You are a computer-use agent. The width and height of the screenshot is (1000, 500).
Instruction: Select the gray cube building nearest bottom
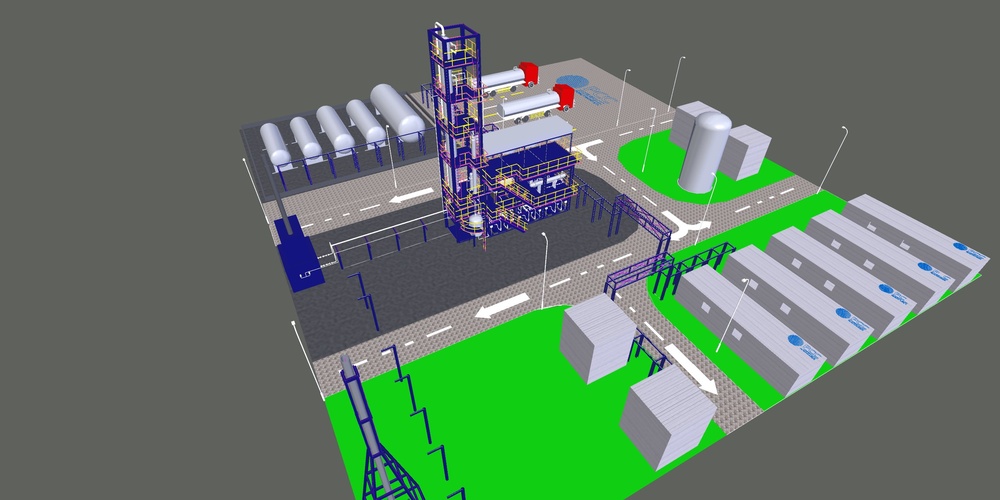pos(667,415)
